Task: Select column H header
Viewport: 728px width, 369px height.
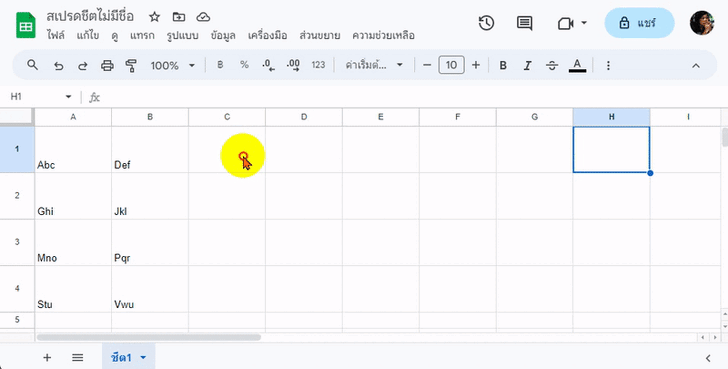Action: (611, 117)
